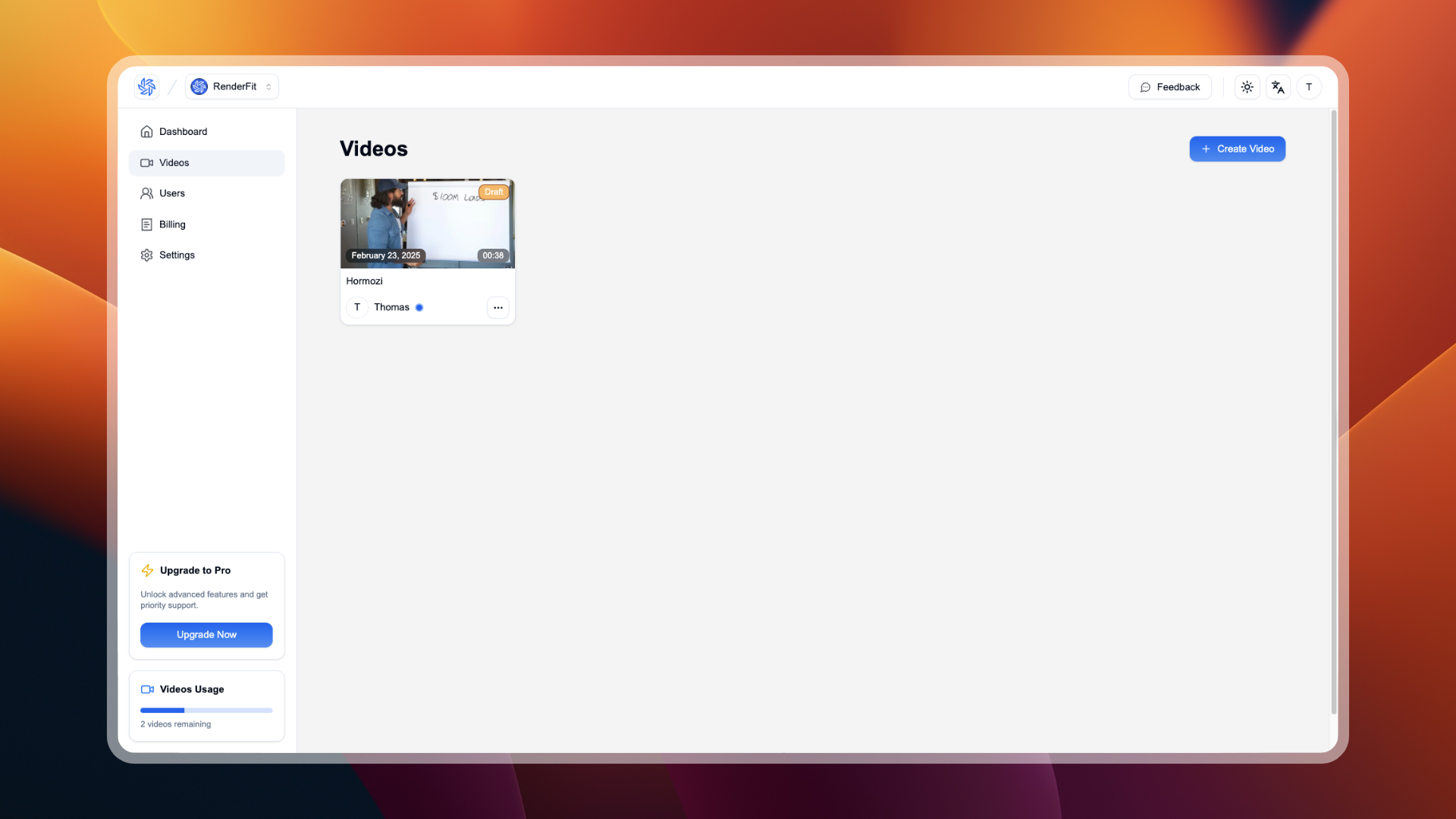Click the Feedback button
The width and height of the screenshot is (1456, 819).
pos(1169,87)
